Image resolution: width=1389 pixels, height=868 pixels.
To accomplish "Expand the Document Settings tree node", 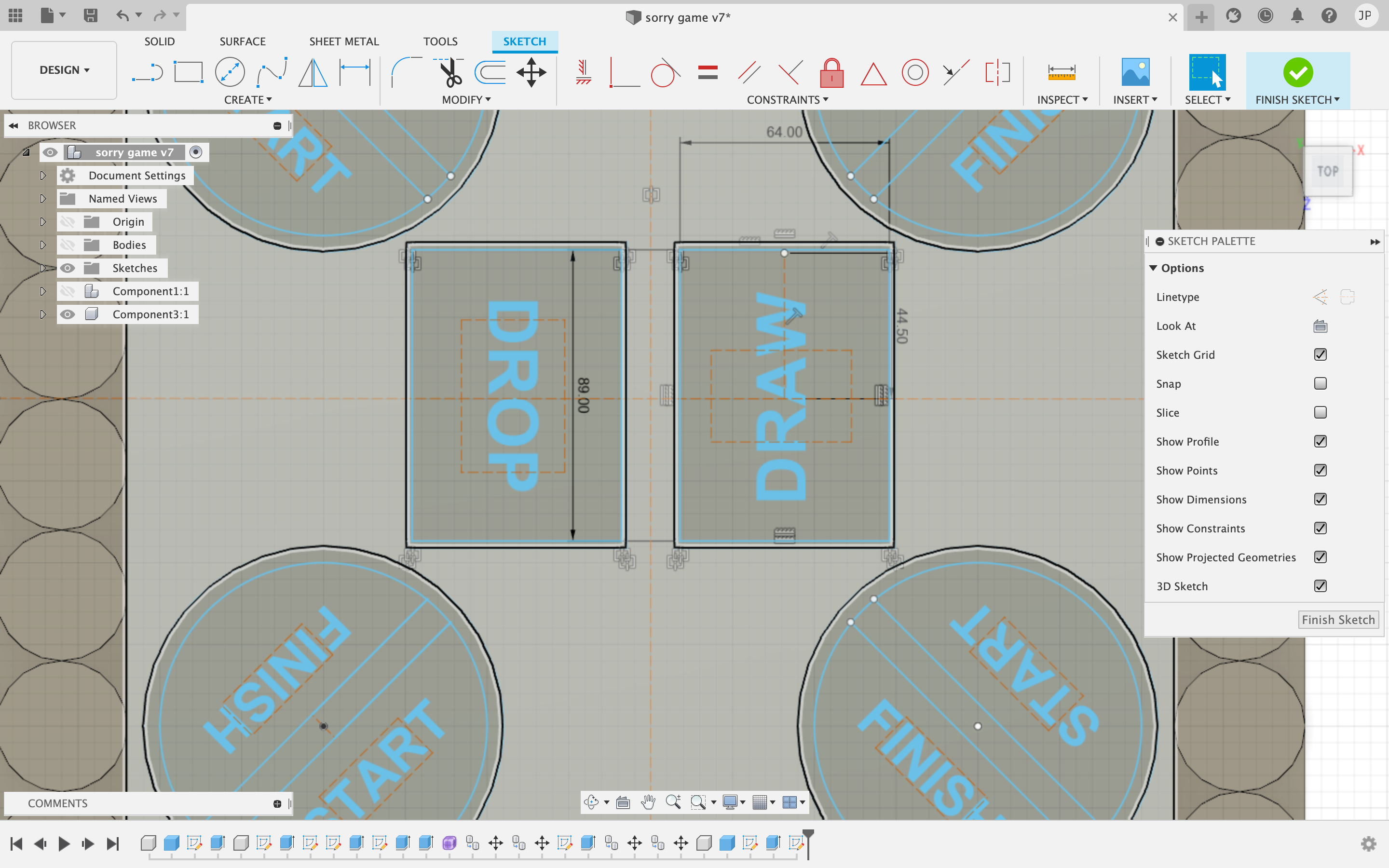I will [42, 176].
